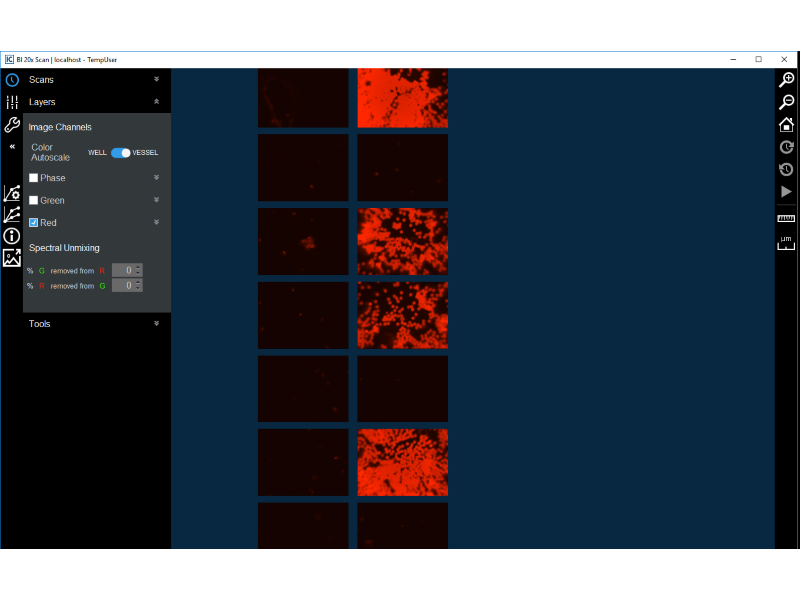Select the lowest bright red well image
This screenshot has height=600, width=800.
tap(403, 462)
